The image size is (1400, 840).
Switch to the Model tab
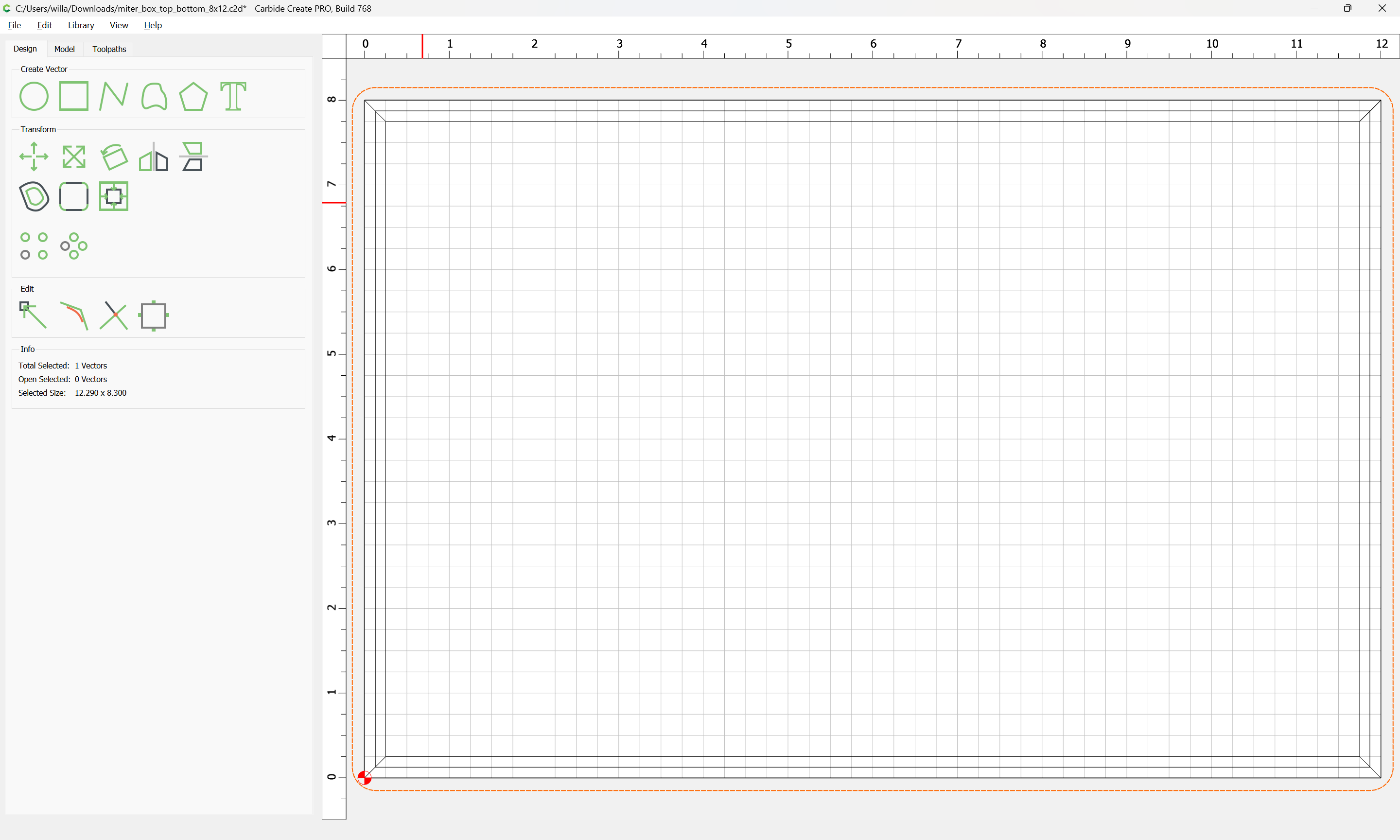(x=65, y=49)
